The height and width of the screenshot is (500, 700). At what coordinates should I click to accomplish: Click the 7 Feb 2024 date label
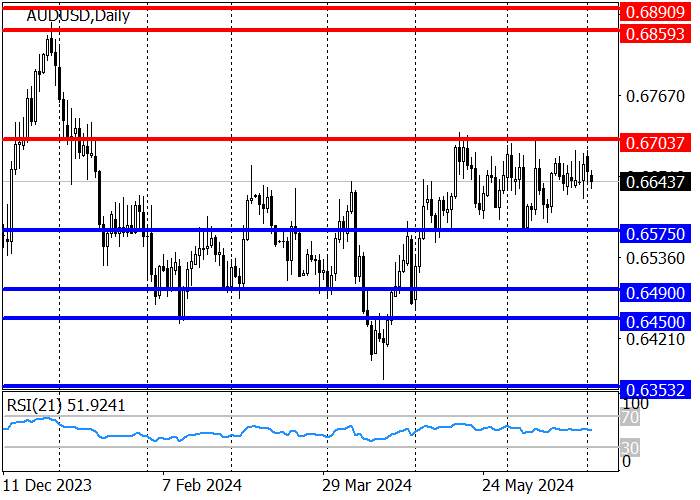point(202,485)
